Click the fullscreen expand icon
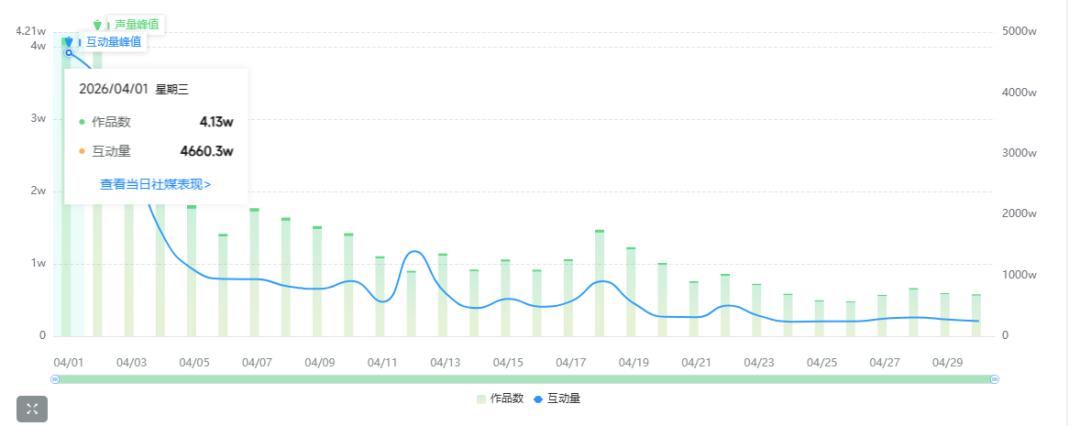Viewport: 1080px width, 426px height. click(x=32, y=409)
